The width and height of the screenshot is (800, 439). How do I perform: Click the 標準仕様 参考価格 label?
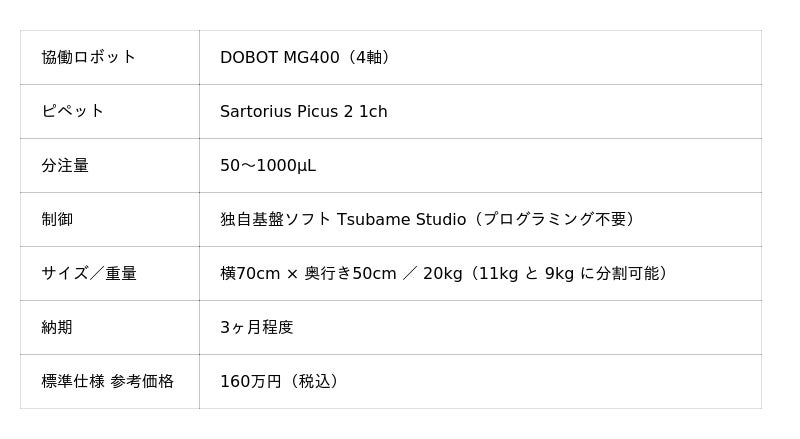point(108,381)
